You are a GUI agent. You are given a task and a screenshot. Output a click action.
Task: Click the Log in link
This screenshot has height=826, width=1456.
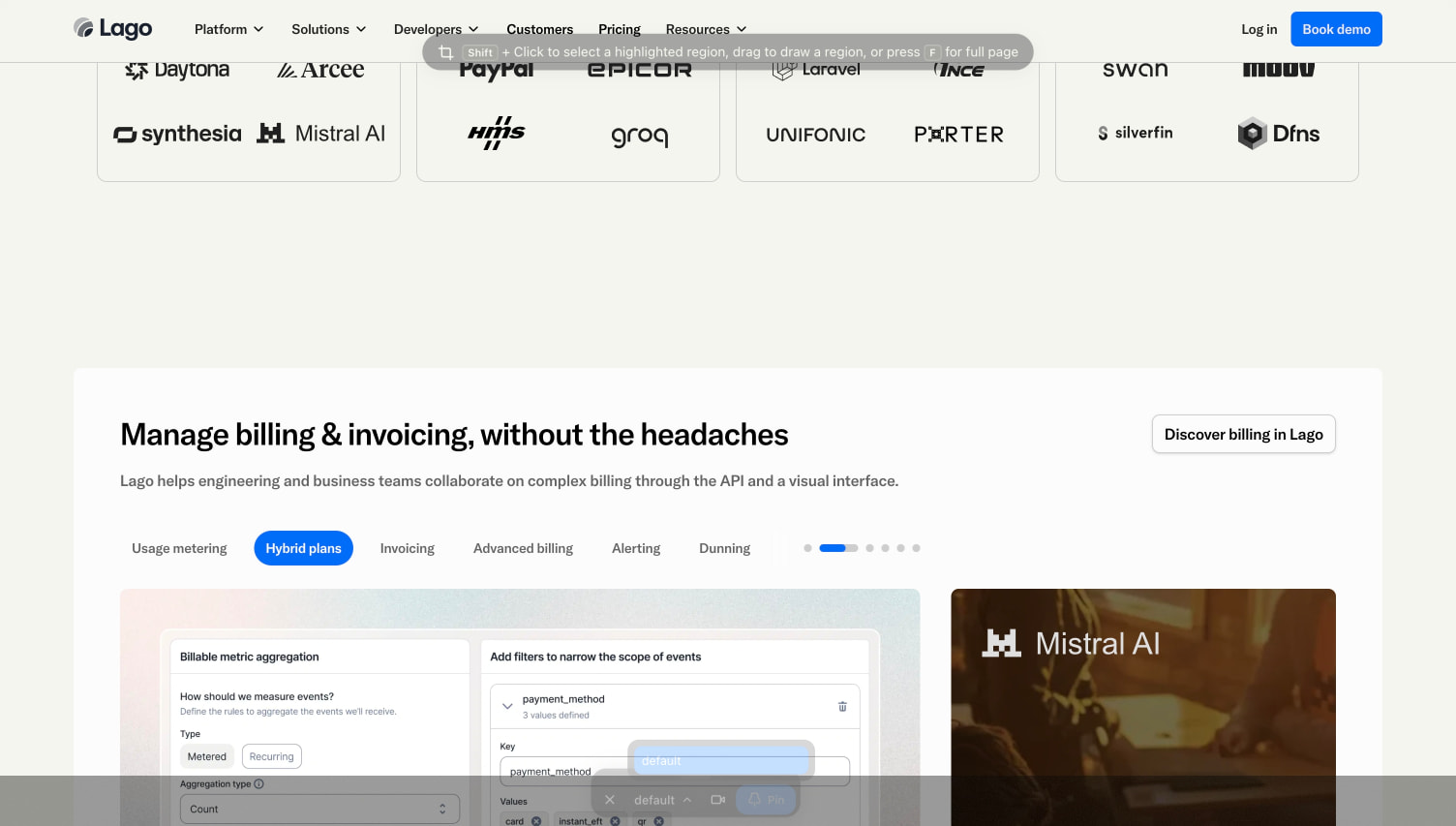pyautogui.click(x=1259, y=29)
